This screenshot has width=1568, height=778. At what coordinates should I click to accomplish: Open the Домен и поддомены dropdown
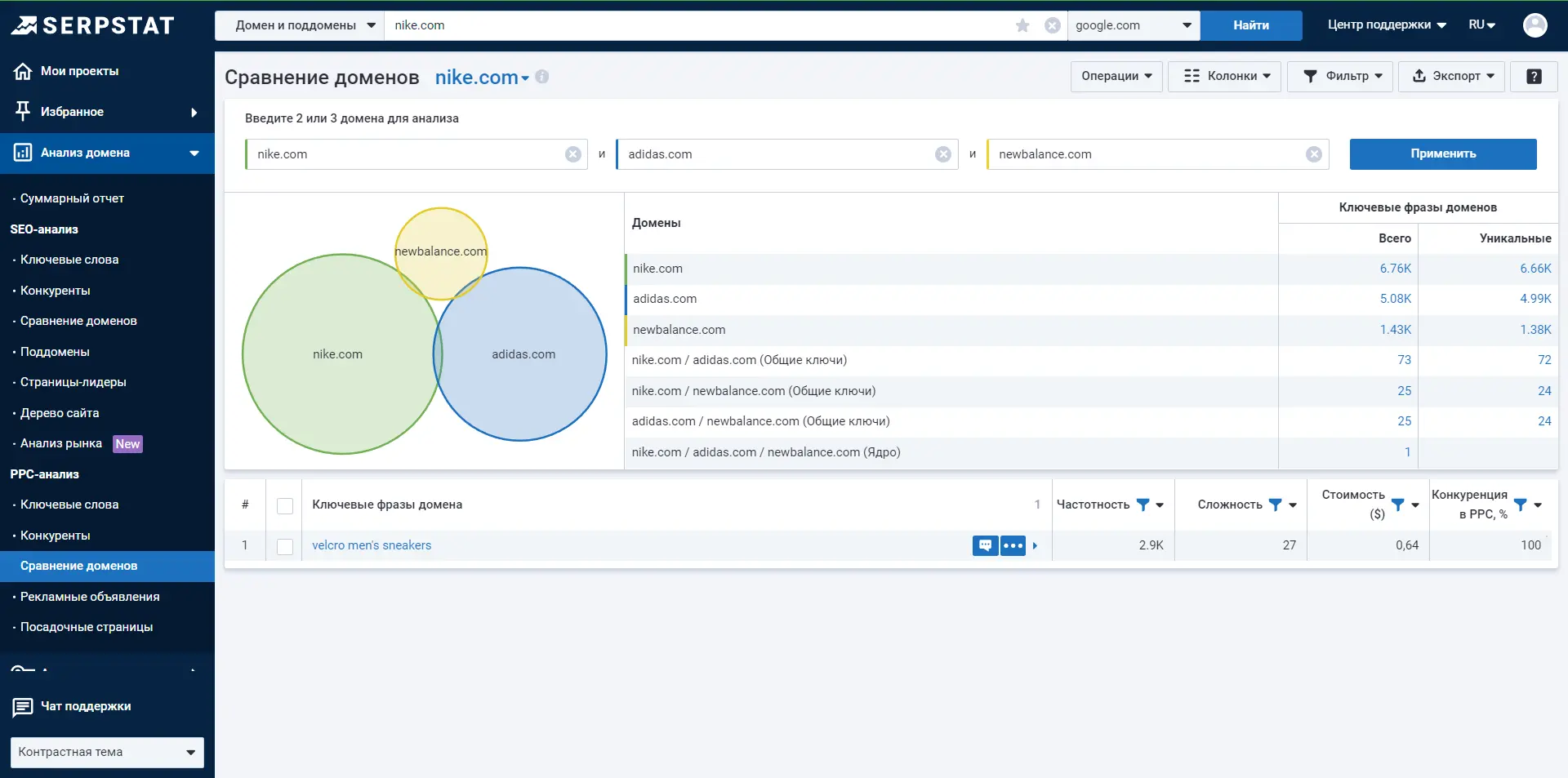coord(300,25)
